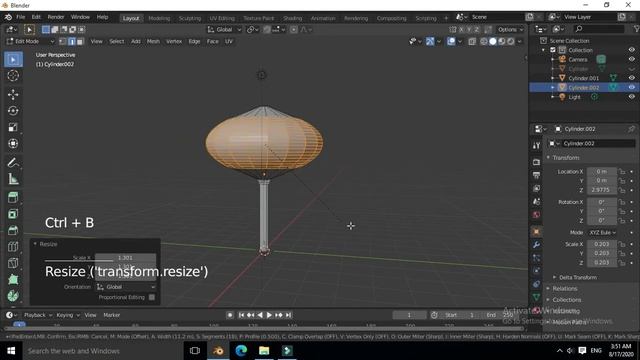Select the Scale tool
The height and width of the screenshot is (360, 640).
13,127
